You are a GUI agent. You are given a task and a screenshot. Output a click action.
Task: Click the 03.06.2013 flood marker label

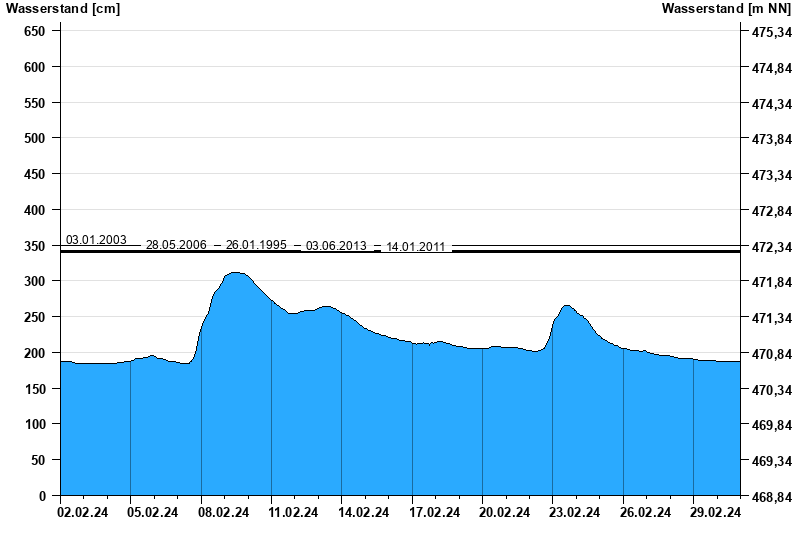336,246
